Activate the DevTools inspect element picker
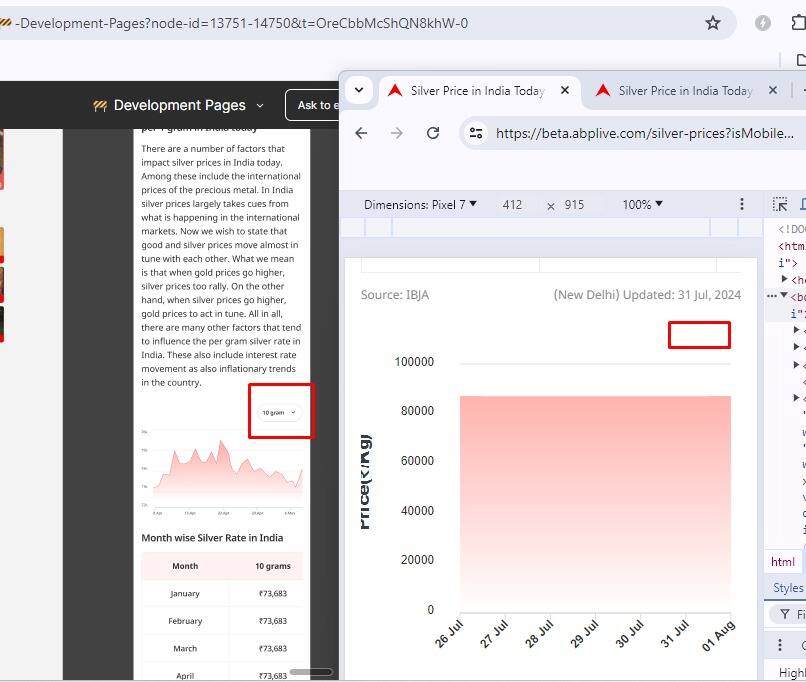Image resolution: width=806 pixels, height=682 pixels. (781, 204)
